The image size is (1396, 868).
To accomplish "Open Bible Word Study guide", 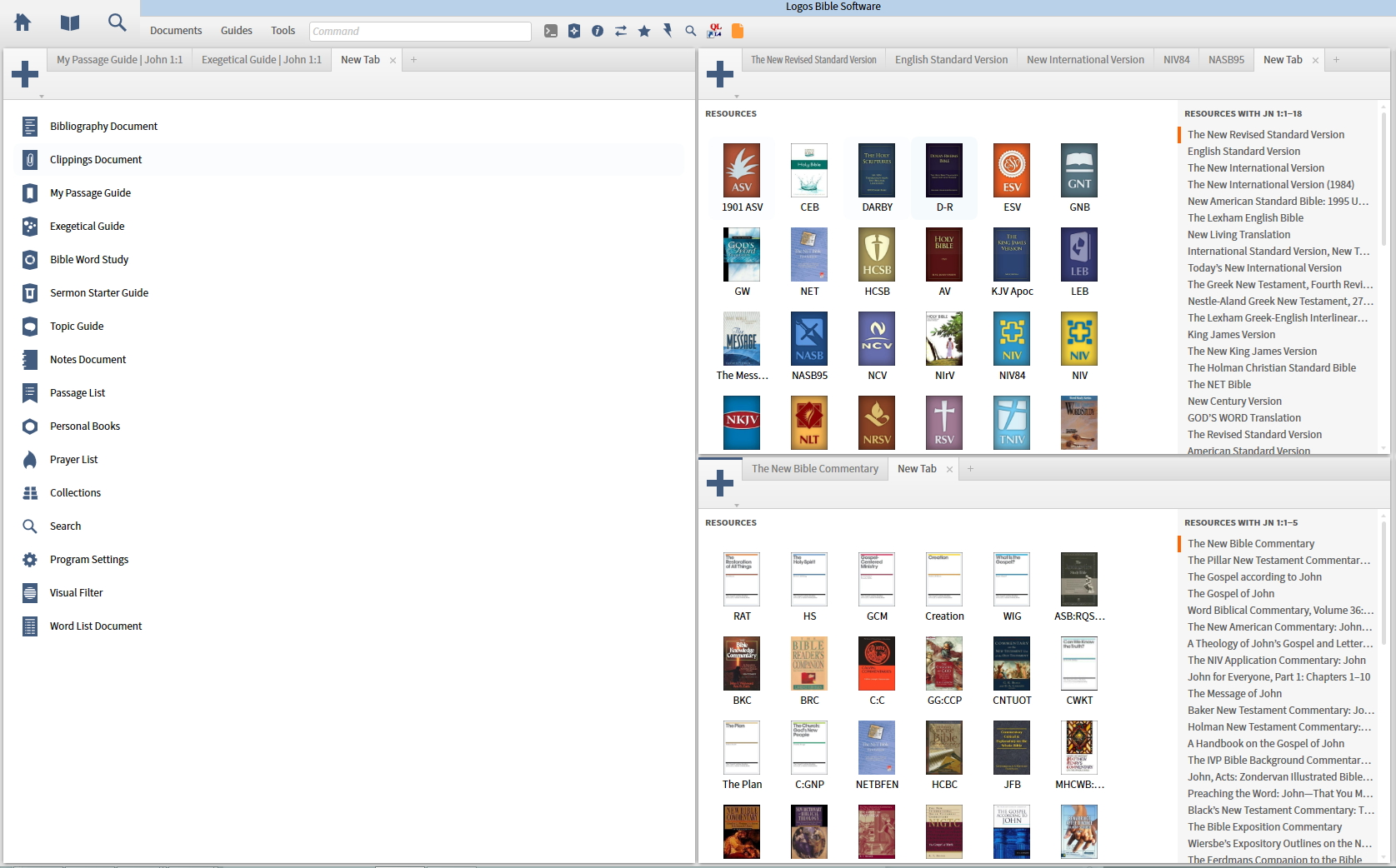I will [89, 260].
